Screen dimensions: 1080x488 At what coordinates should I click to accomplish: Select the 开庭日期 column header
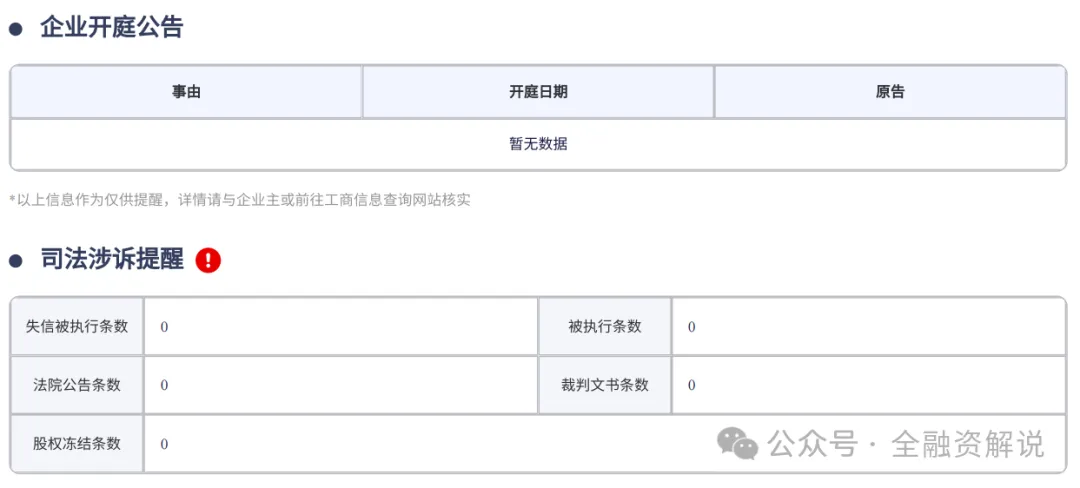[x=538, y=92]
